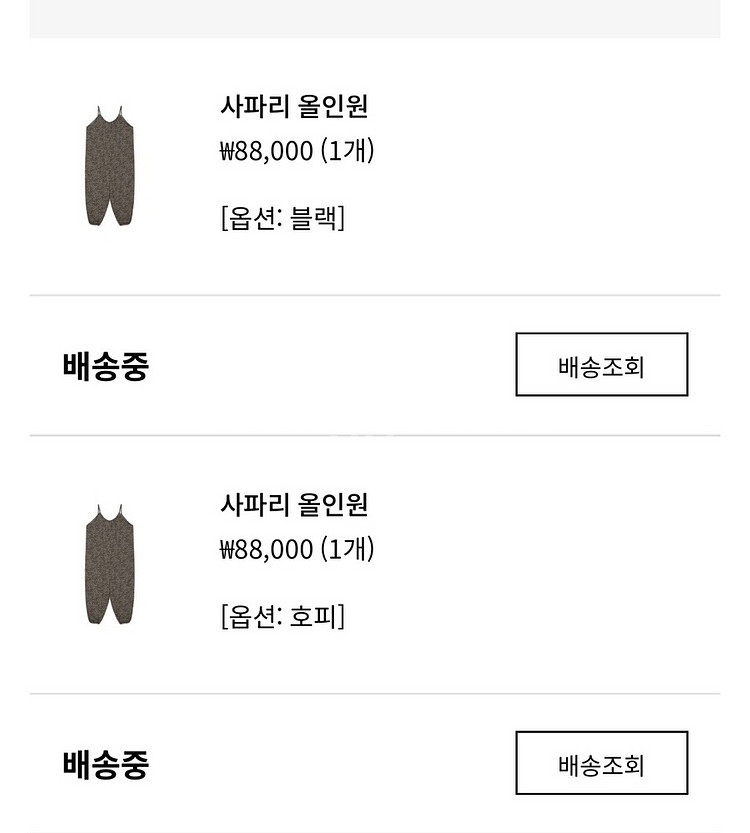Screen dimensions: 750x833
Task: Open the 호피 사파리 올인원 jumpsuit thumbnail
Action: click(109, 565)
